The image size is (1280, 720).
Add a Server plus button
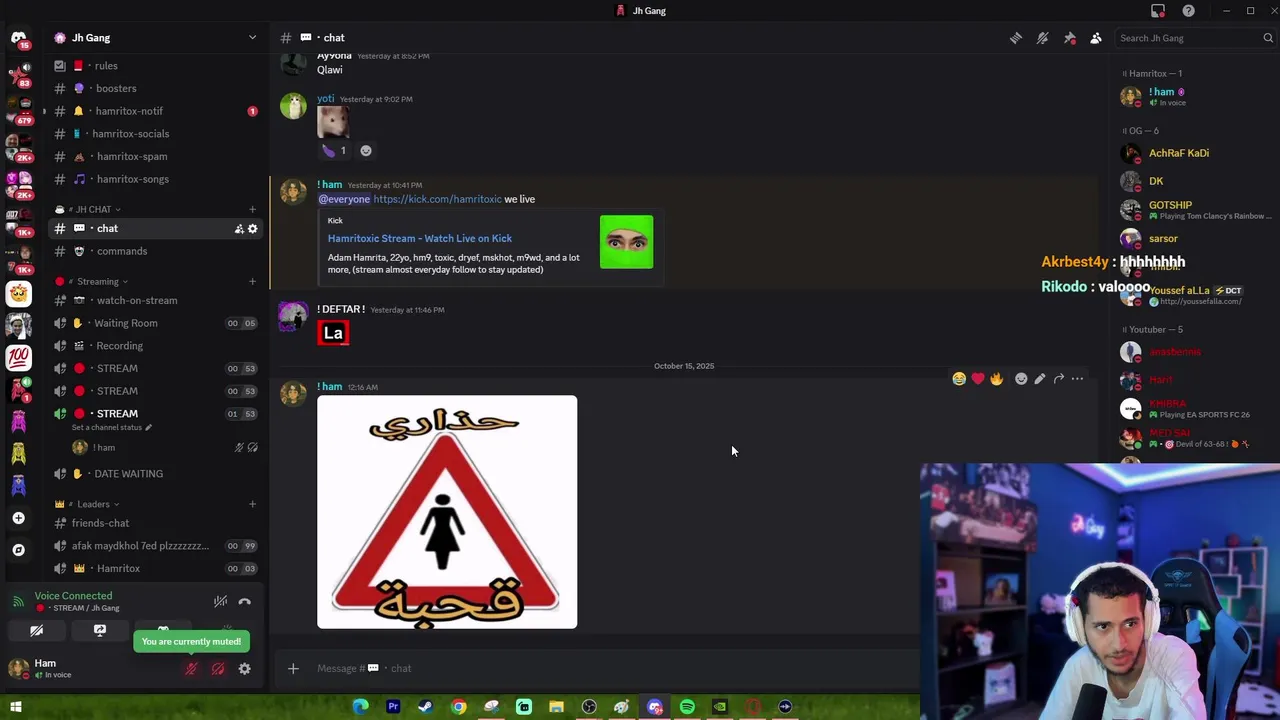point(18,518)
